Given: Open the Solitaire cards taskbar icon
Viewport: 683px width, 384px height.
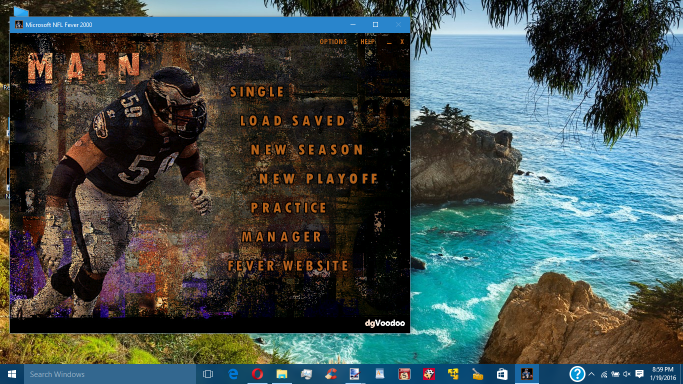Looking at the screenshot, I should (x=429, y=374).
